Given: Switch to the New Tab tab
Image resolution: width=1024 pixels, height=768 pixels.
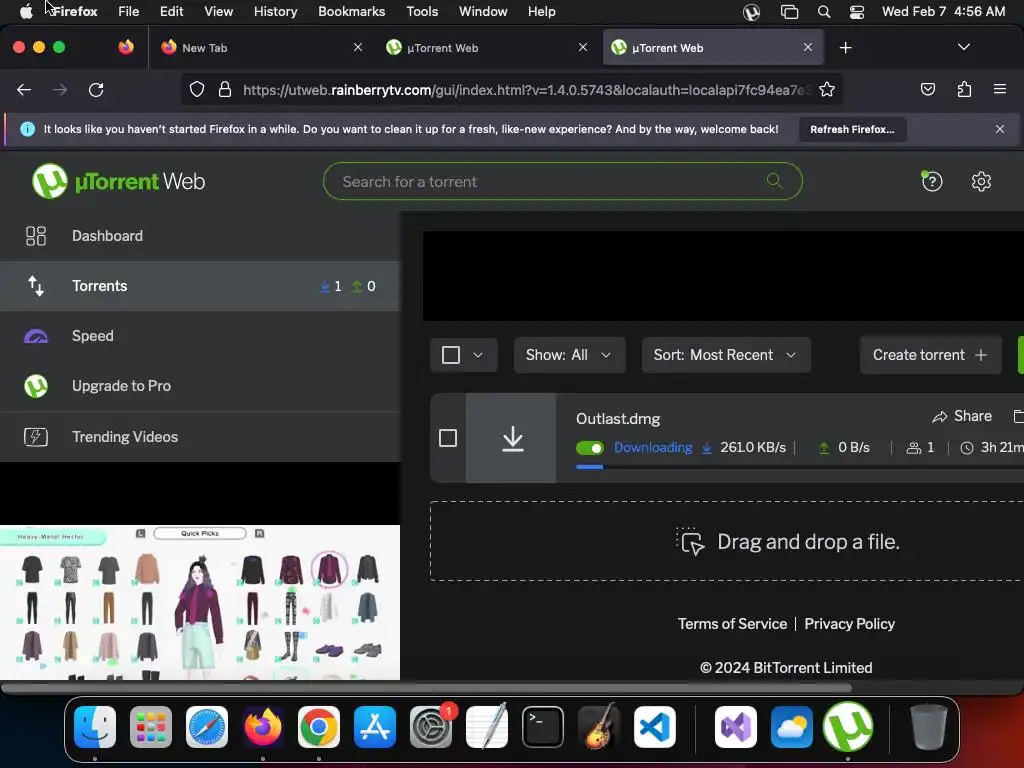Looking at the screenshot, I should (x=262, y=48).
